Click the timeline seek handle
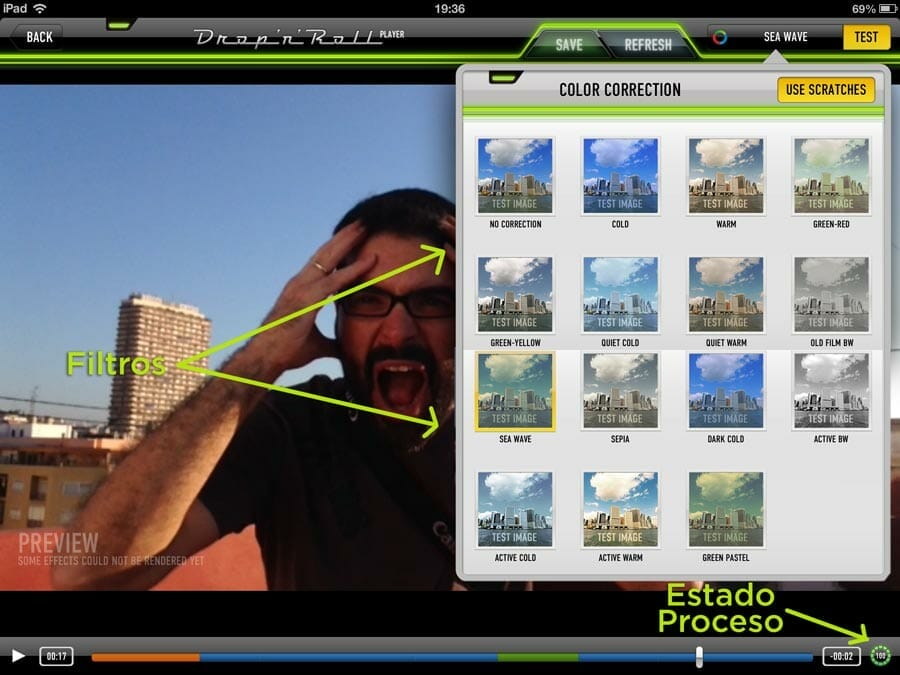Screen dimensions: 900x675 click(700, 655)
